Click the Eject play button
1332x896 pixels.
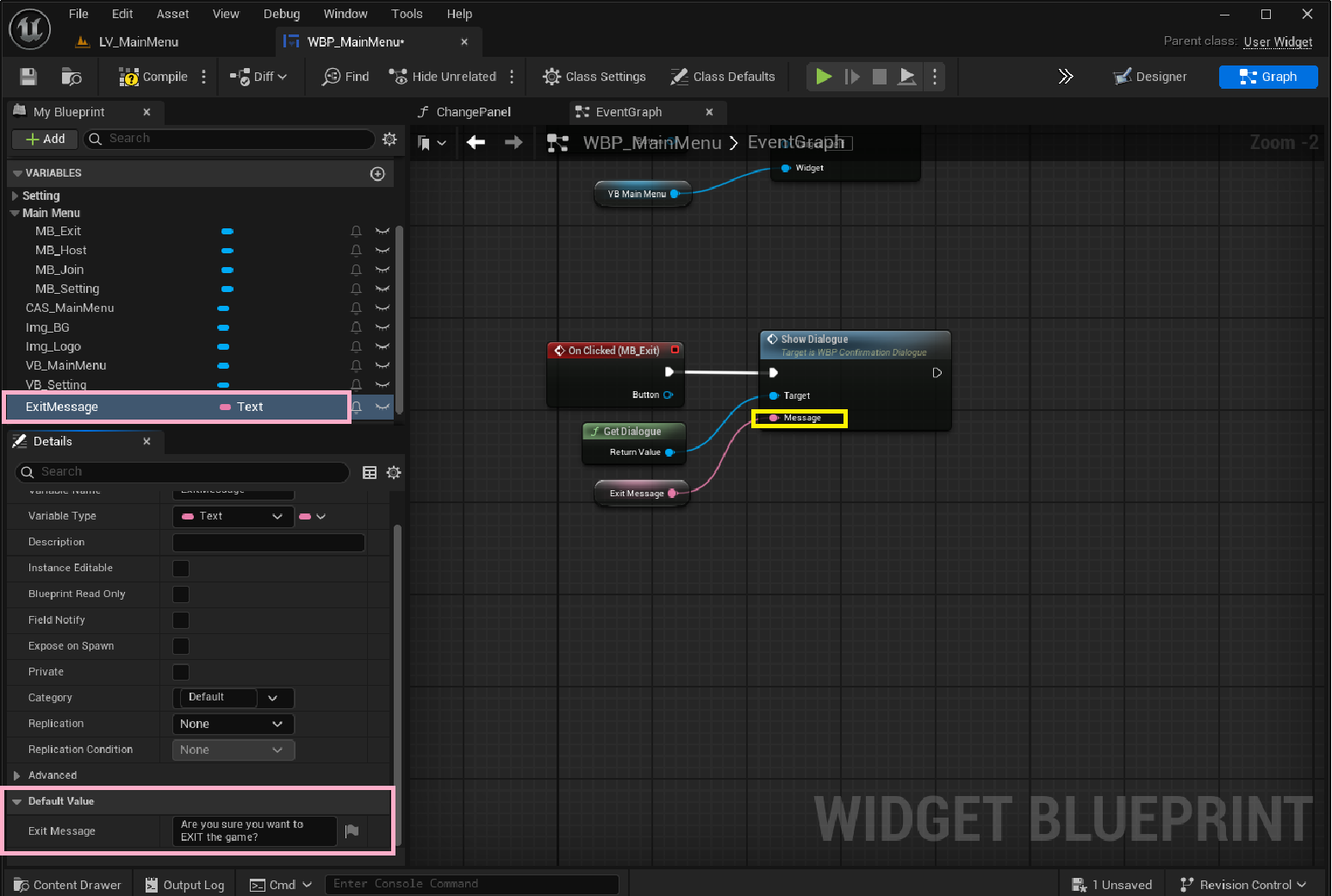pyautogui.click(x=907, y=77)
